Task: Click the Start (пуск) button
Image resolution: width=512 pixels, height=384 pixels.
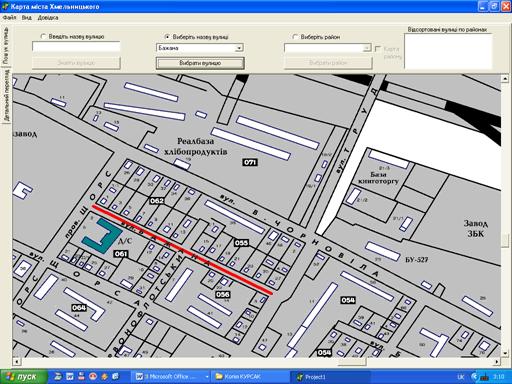Action: click(x=23, y=377)
